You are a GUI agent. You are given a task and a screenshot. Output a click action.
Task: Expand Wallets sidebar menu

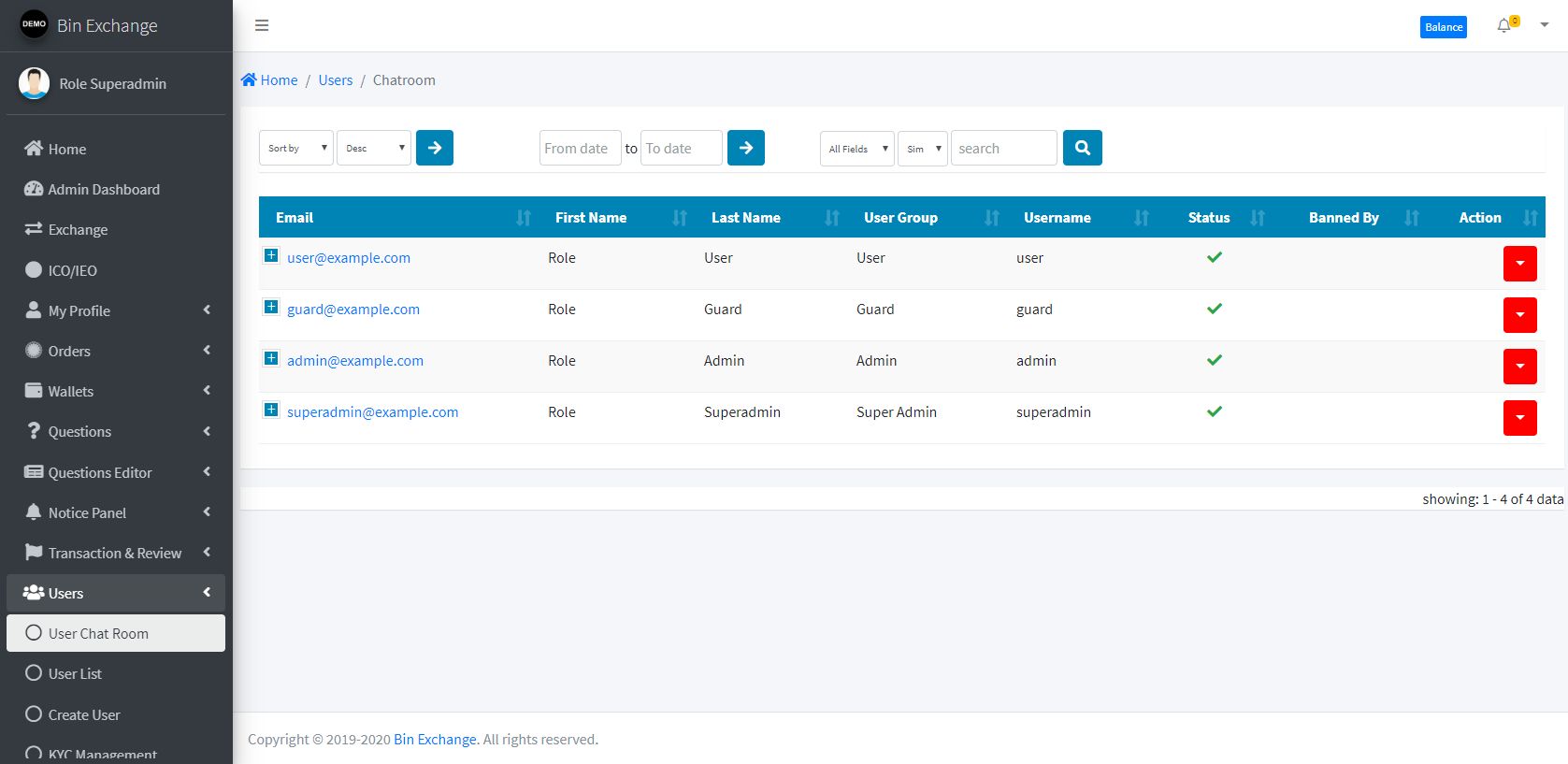click(116, 391)
